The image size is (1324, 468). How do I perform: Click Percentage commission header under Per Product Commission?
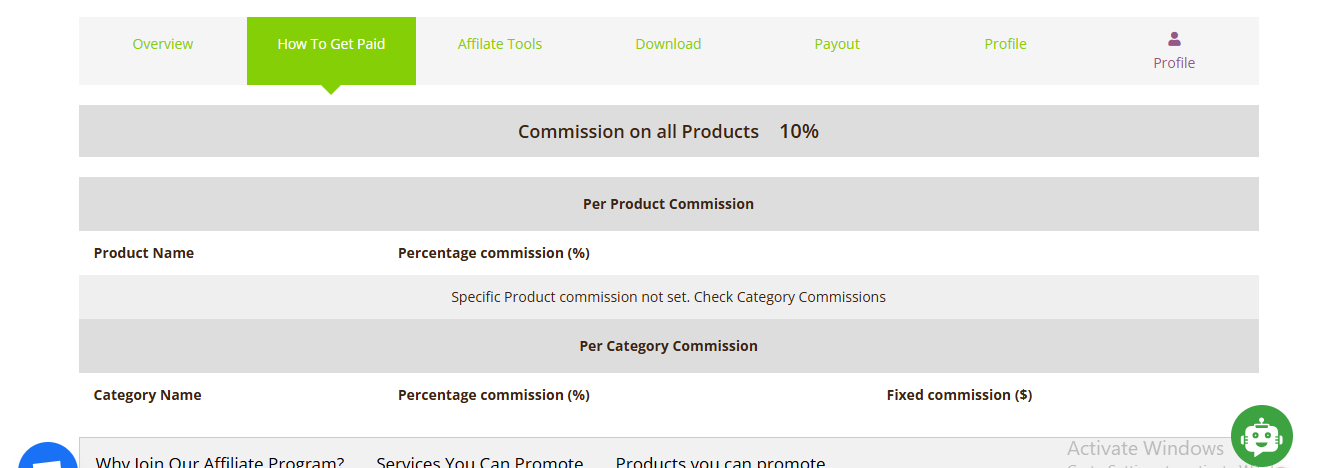tap(494, 253)
